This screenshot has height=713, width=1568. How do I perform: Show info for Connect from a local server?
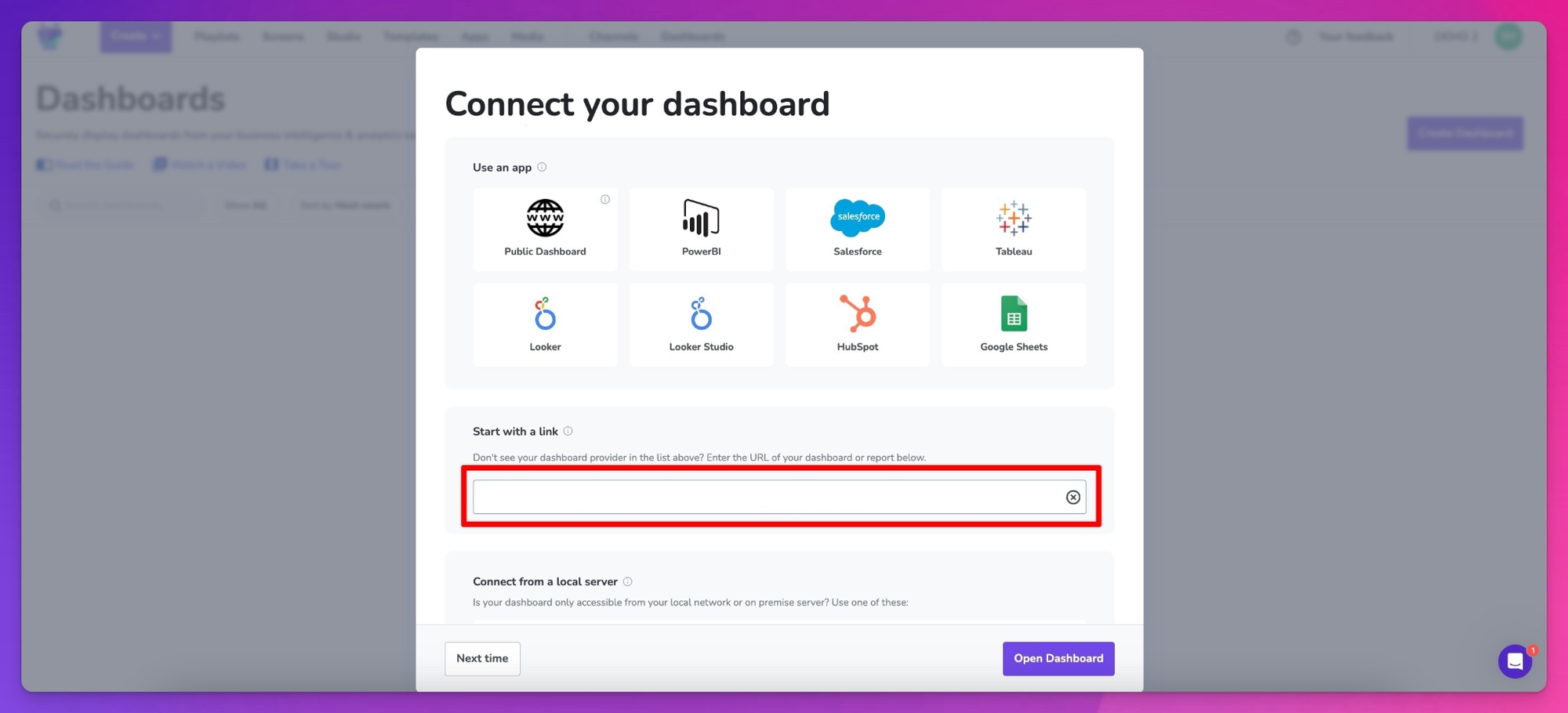pos(627,581)
